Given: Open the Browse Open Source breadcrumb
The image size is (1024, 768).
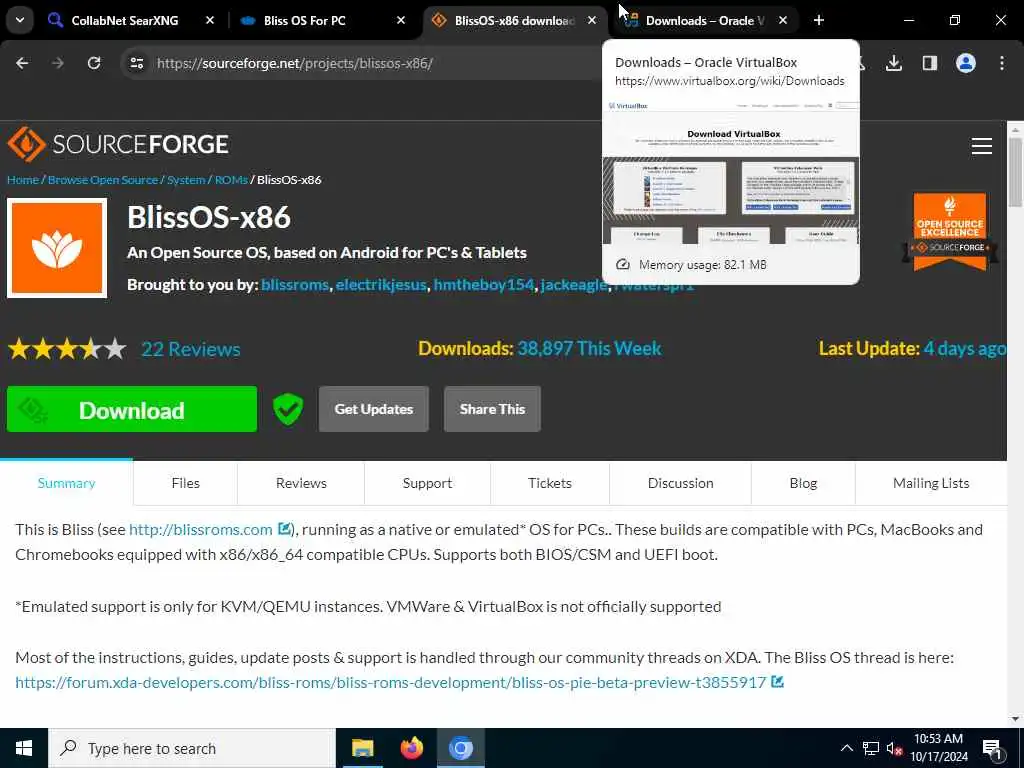Looking at the screenshot, I should click(x=103, y=180).
